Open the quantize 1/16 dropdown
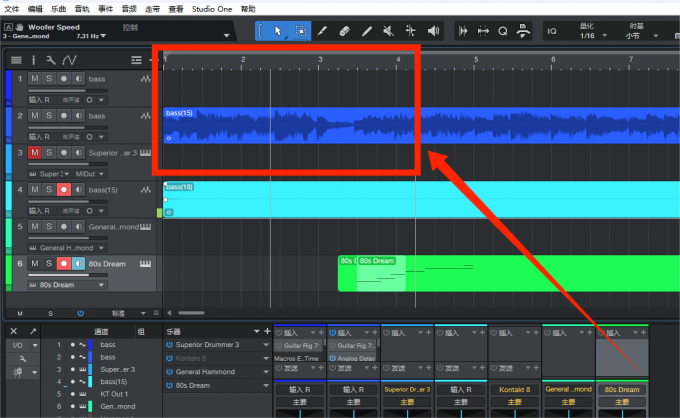Viewport: 680px width, 418px height. tap(589, 36)
